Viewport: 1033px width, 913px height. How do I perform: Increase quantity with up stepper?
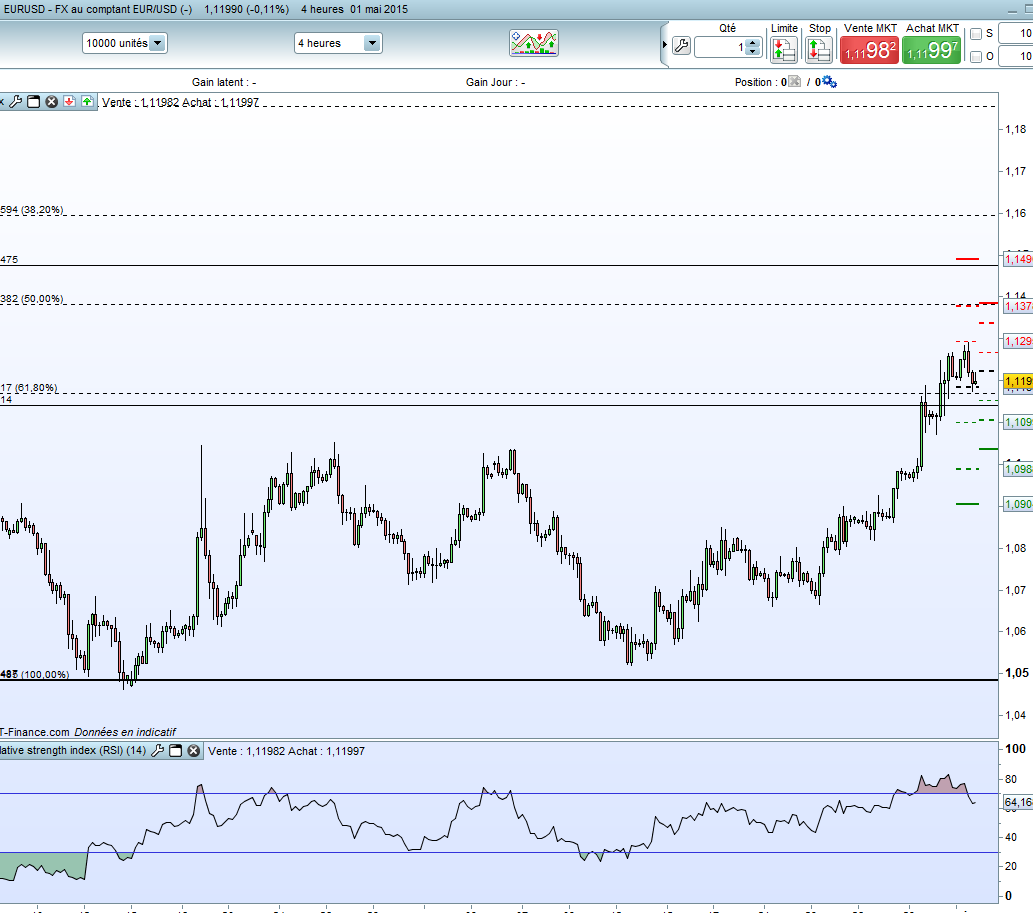click(x=754, y=43)
